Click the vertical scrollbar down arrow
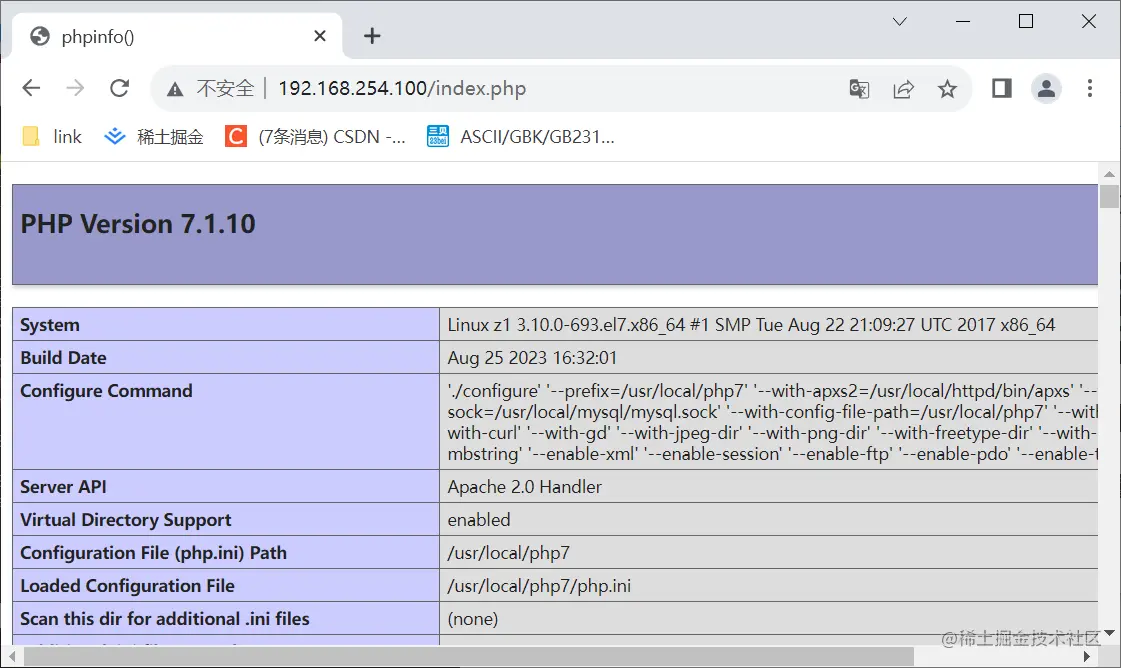The height and width of the screenshot is (668, 1121). pyautogui.click(x=1109, y=633)
